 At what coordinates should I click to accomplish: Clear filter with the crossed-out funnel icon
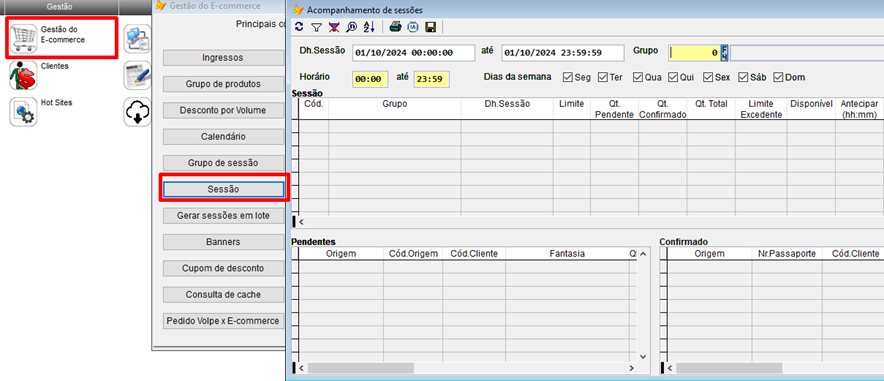click(334, 26)
